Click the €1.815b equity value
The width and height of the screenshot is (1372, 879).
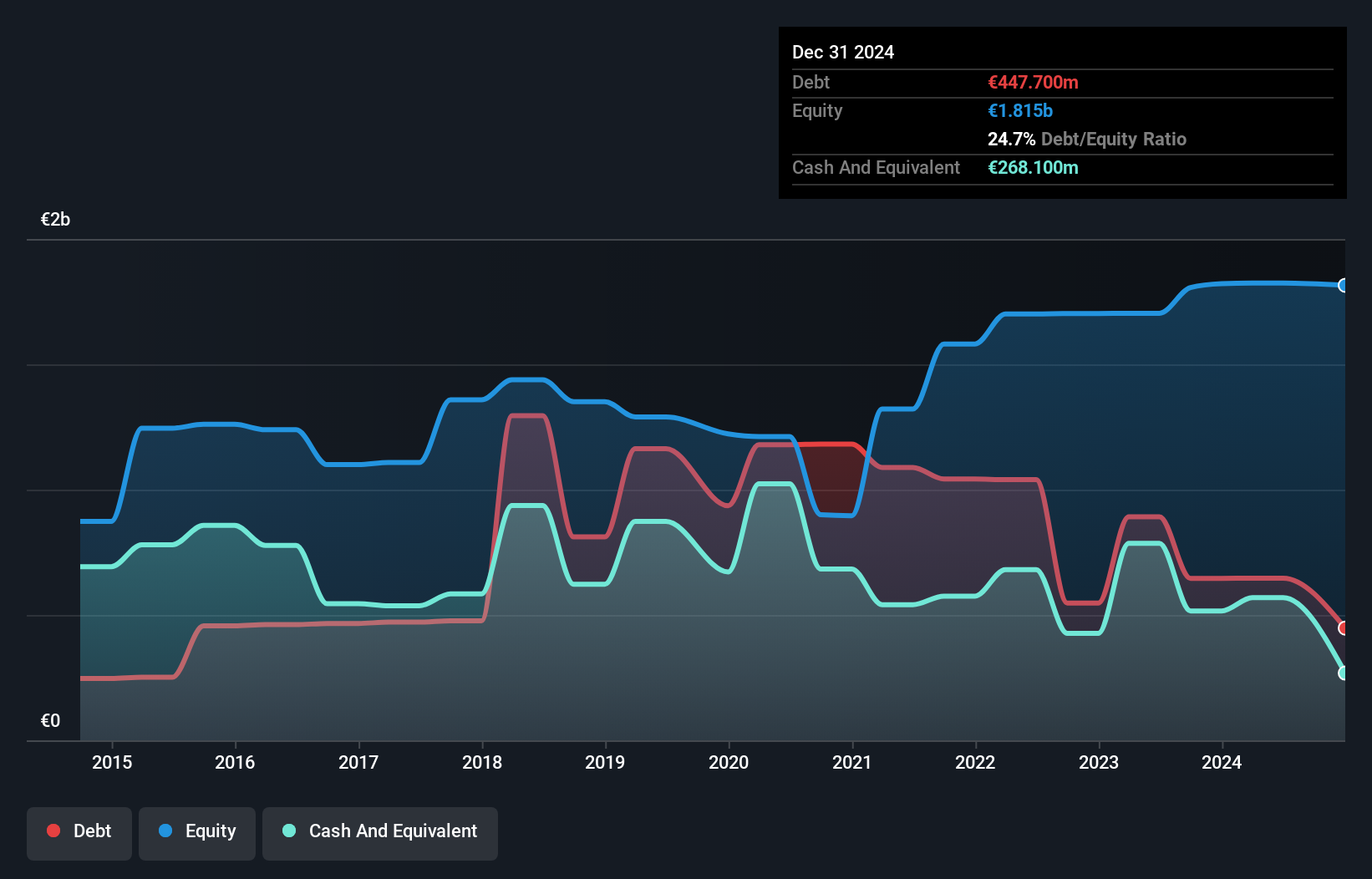pos(1020,111)
